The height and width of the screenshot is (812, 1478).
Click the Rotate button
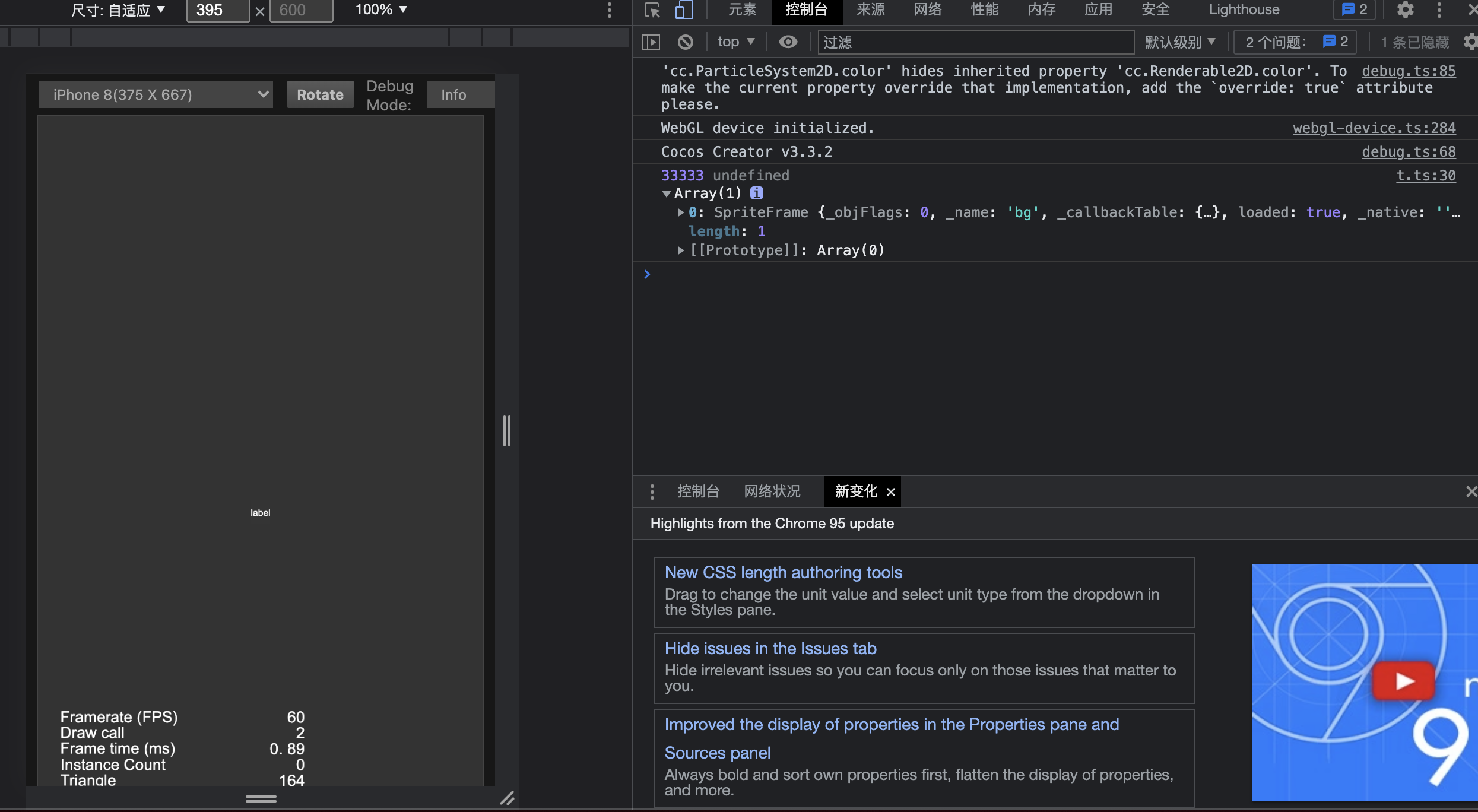(320, 95)
